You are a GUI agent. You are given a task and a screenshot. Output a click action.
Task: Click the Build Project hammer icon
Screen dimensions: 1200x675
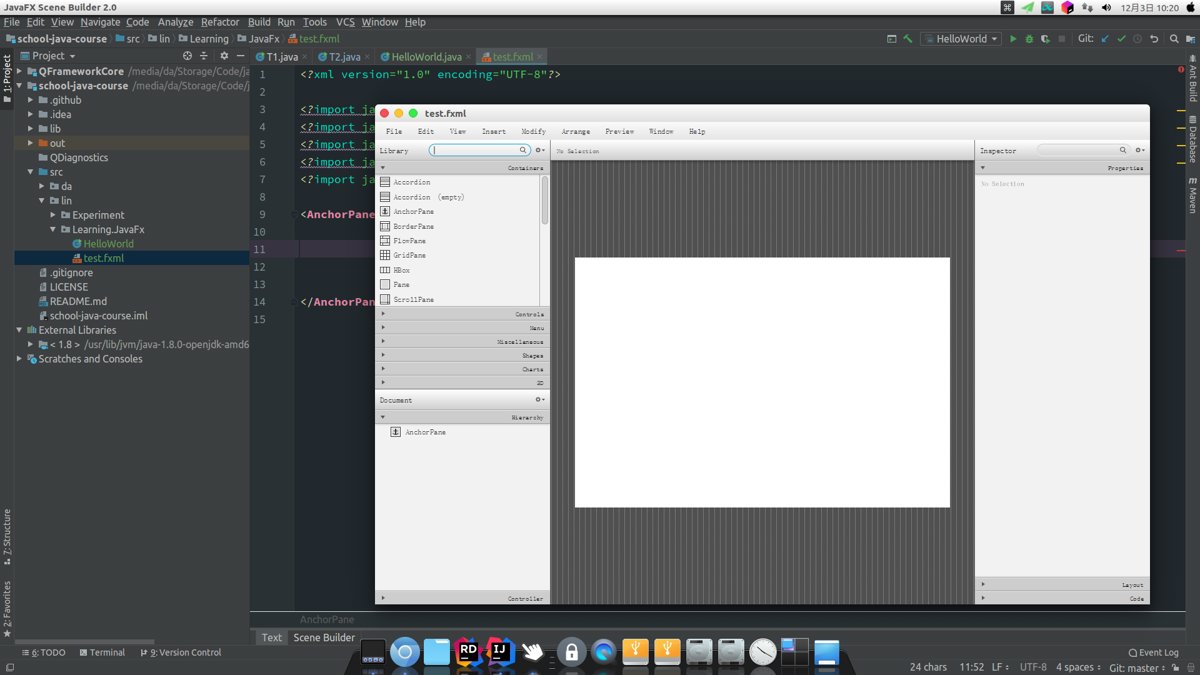[908, 39]
